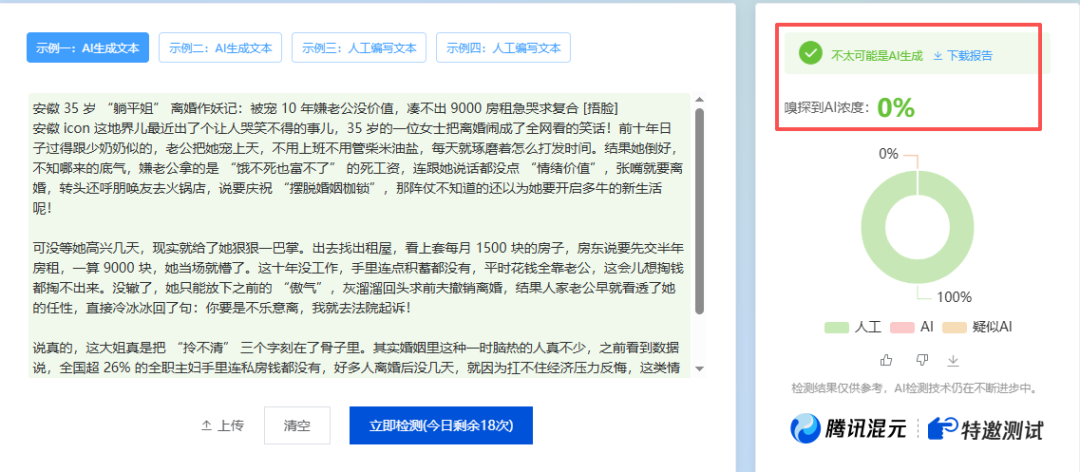Click upload arrow icon next to 上传
The image size is (1080, 472).
[x=206, y=426]
